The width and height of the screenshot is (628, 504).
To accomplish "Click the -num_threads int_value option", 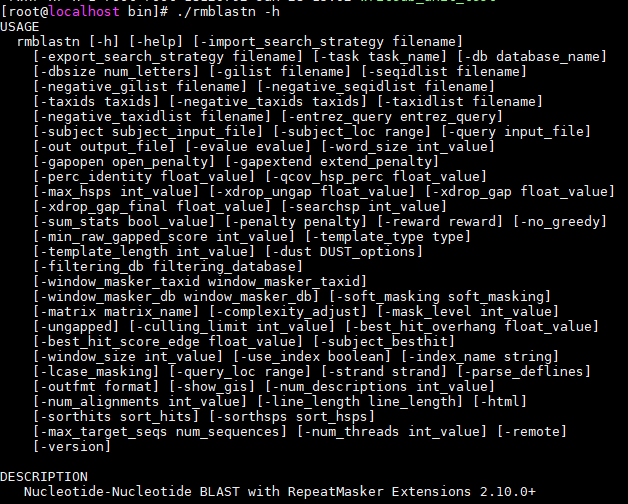I will 392,432.
